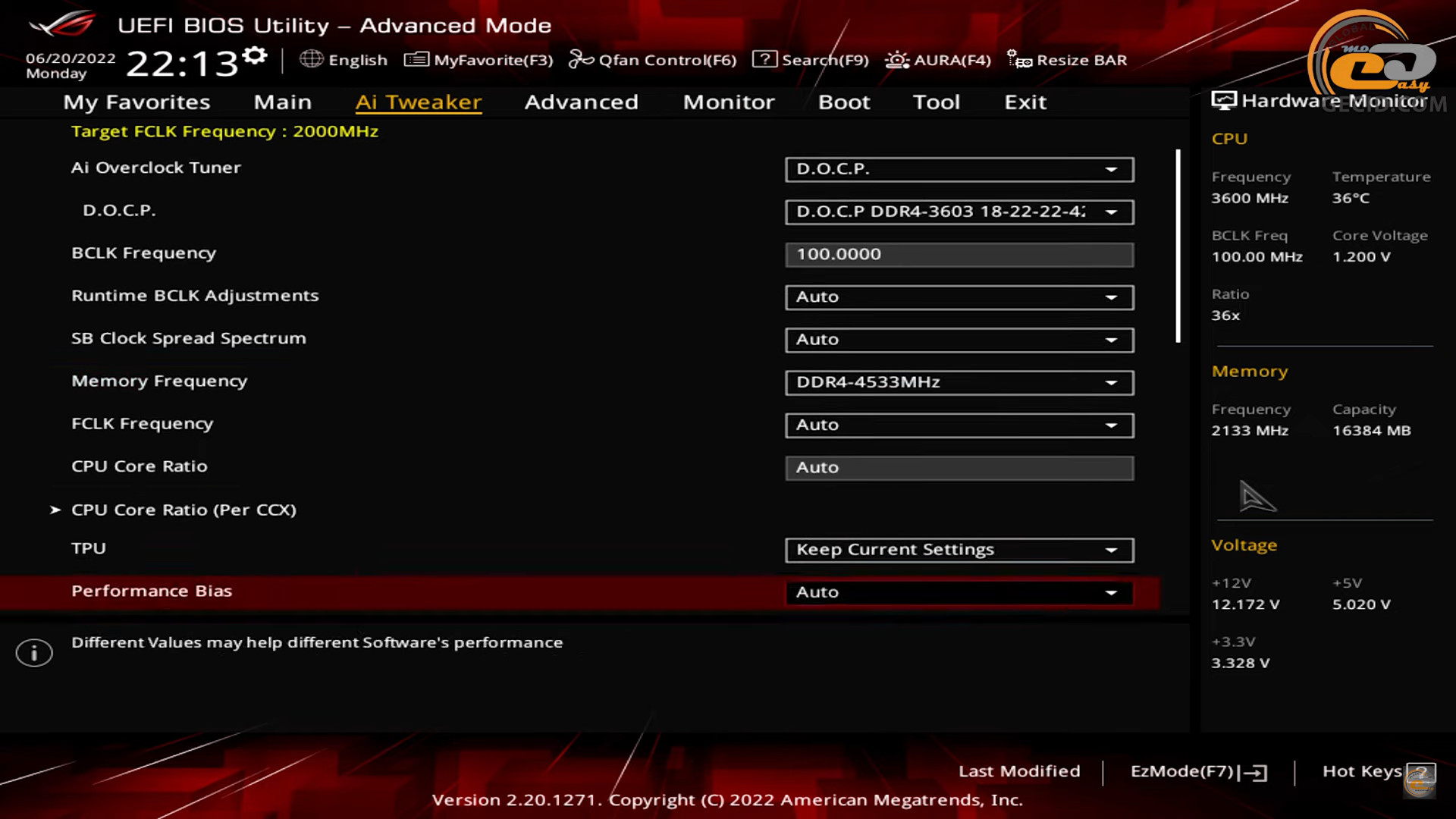Image resolution: width=1456 pixels, height=819 pixels.
Task: Click the date 06/20/2022
Action: coord(71,58)
